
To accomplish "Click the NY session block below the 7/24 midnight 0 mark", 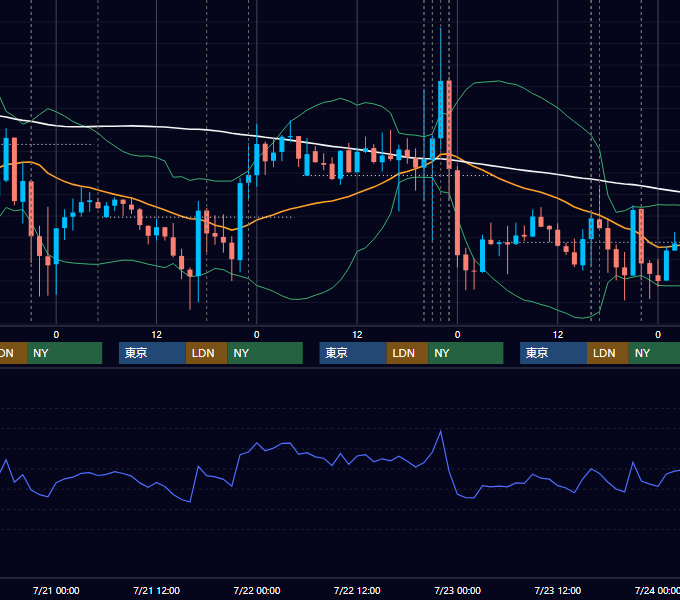I will (x=654, y=353).
